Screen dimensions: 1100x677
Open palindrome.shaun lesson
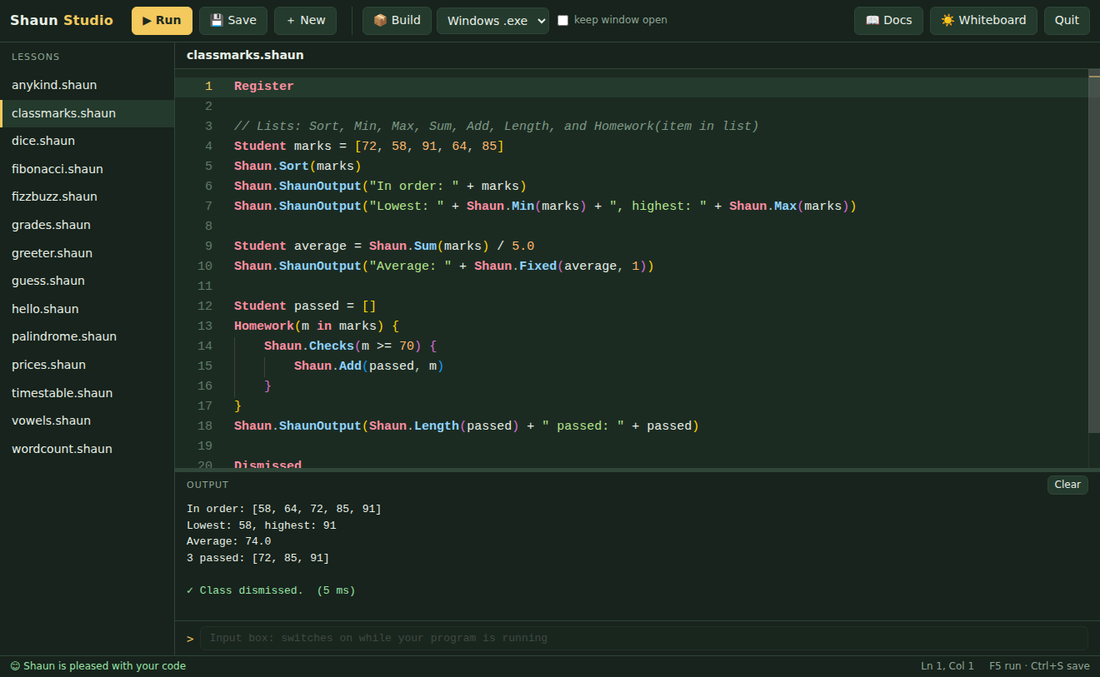click(87, 337)
